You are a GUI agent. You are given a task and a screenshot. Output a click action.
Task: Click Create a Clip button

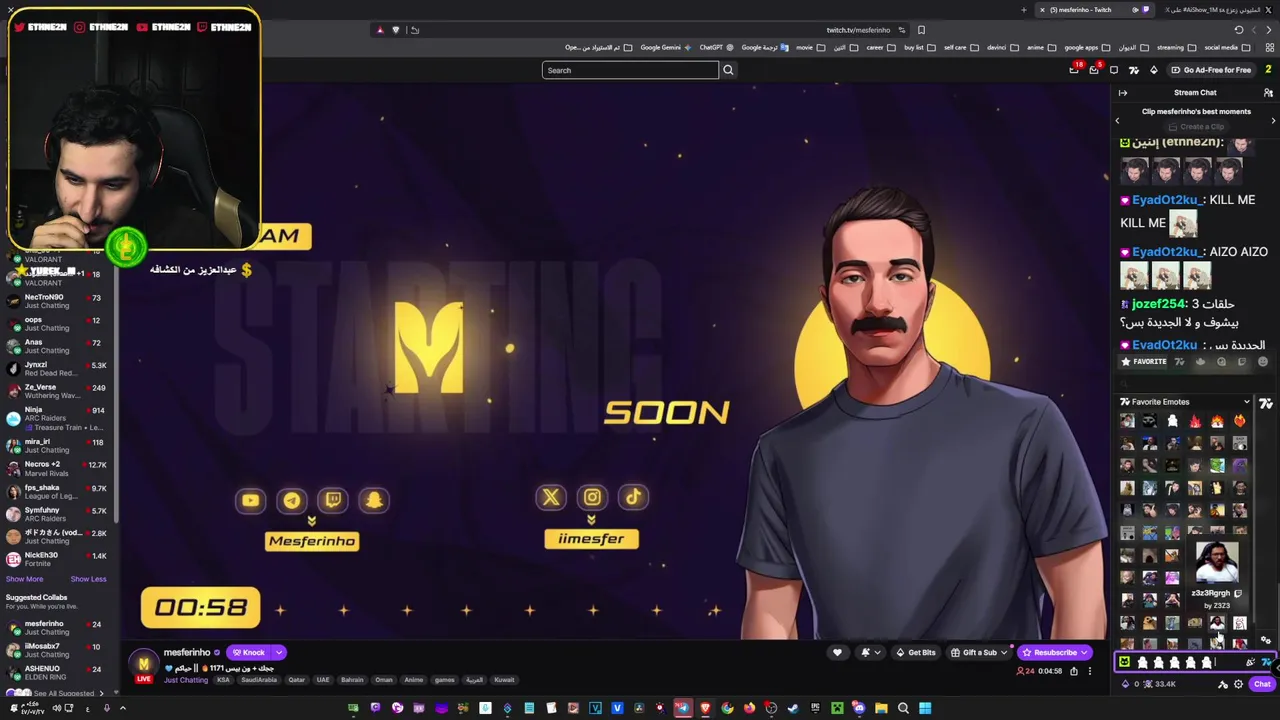(x=1195, y=127)
